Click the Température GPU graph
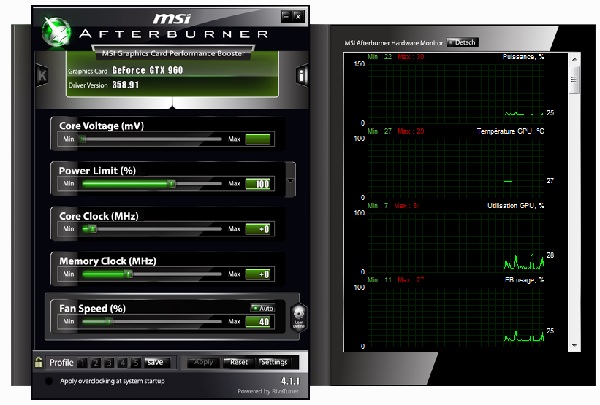This screenshot has height=405, width=600. 456,168
